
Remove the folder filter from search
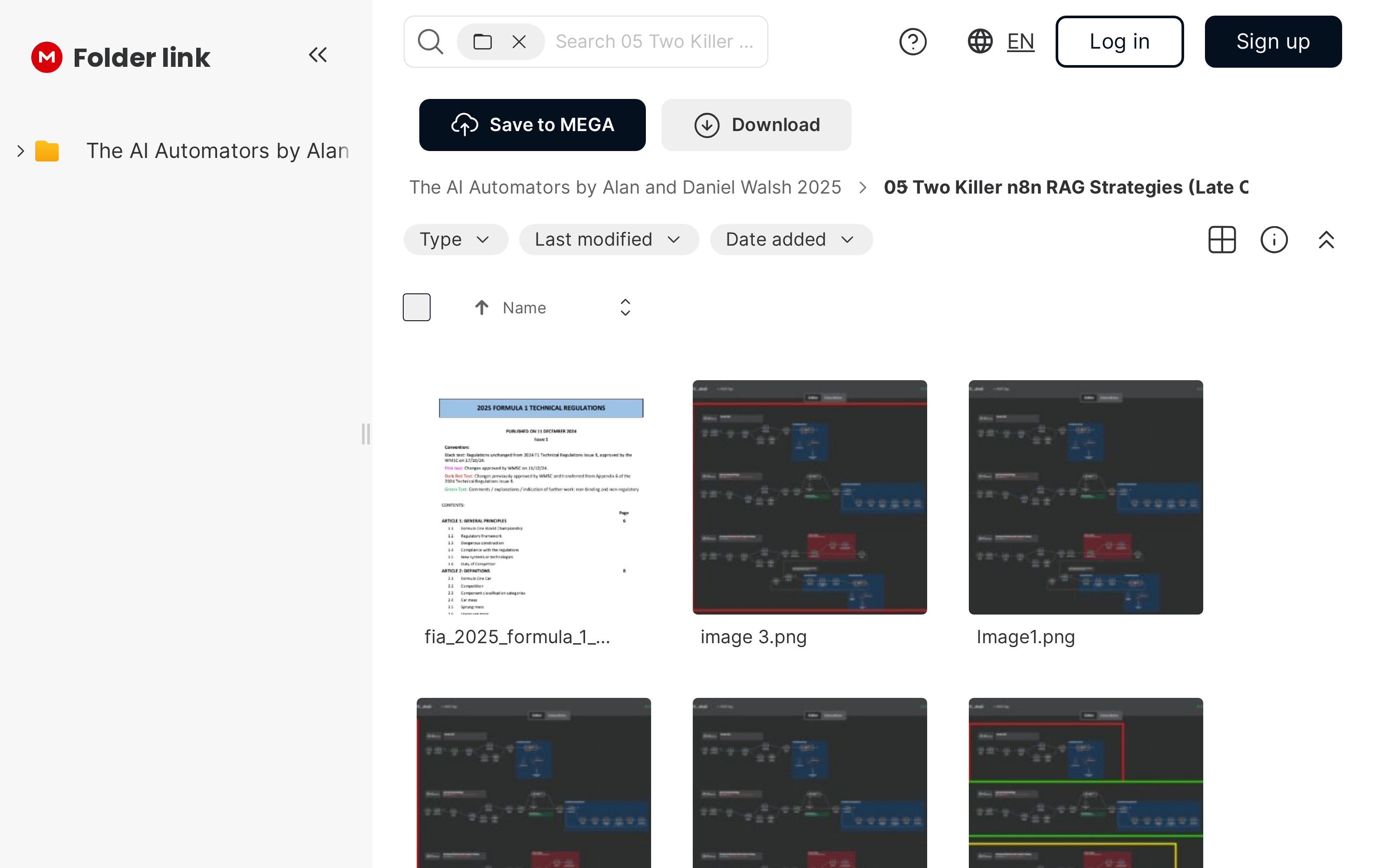click(519, 42)
